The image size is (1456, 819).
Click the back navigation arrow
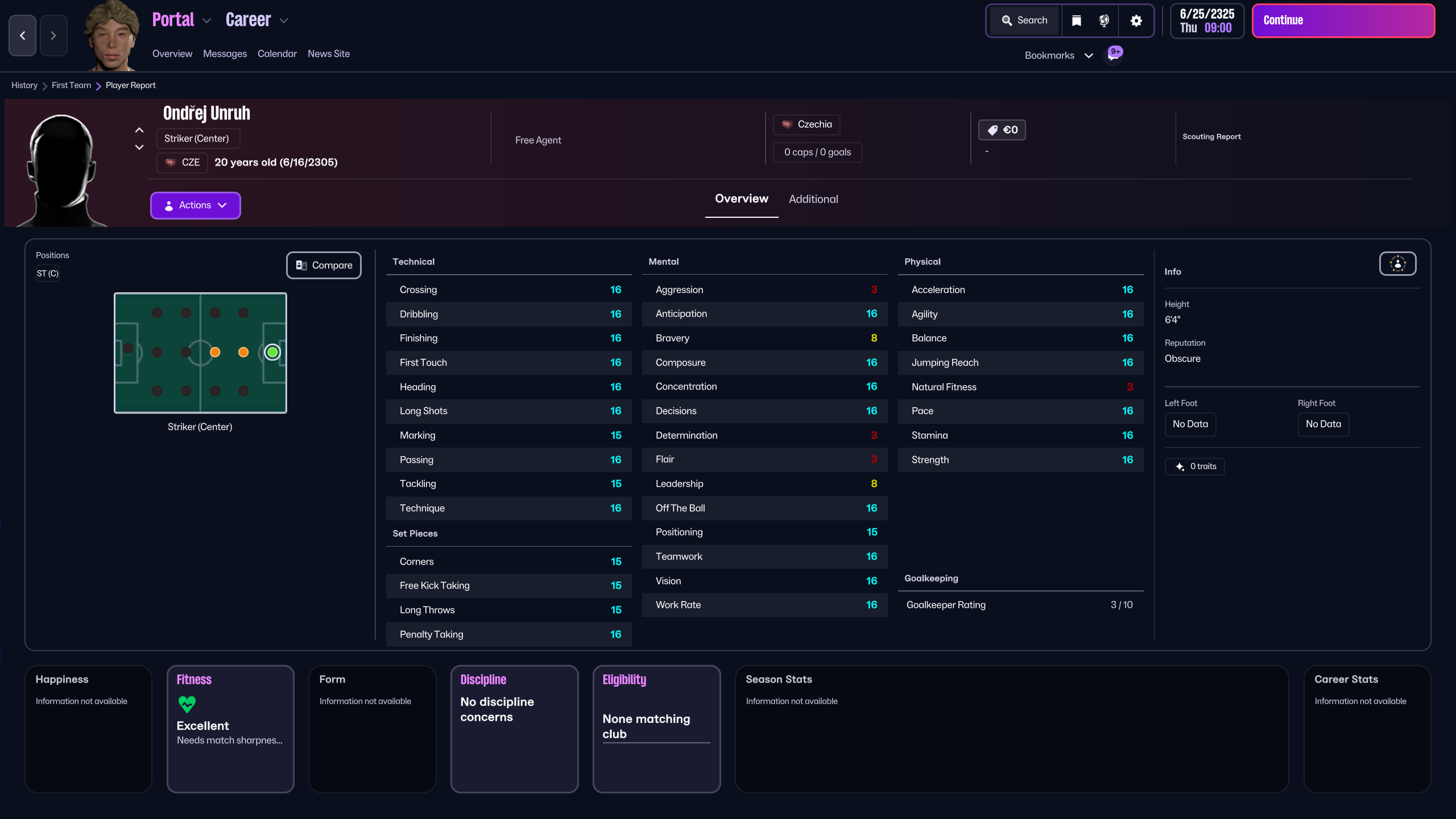pyautogui.click(x=23, y=35)
